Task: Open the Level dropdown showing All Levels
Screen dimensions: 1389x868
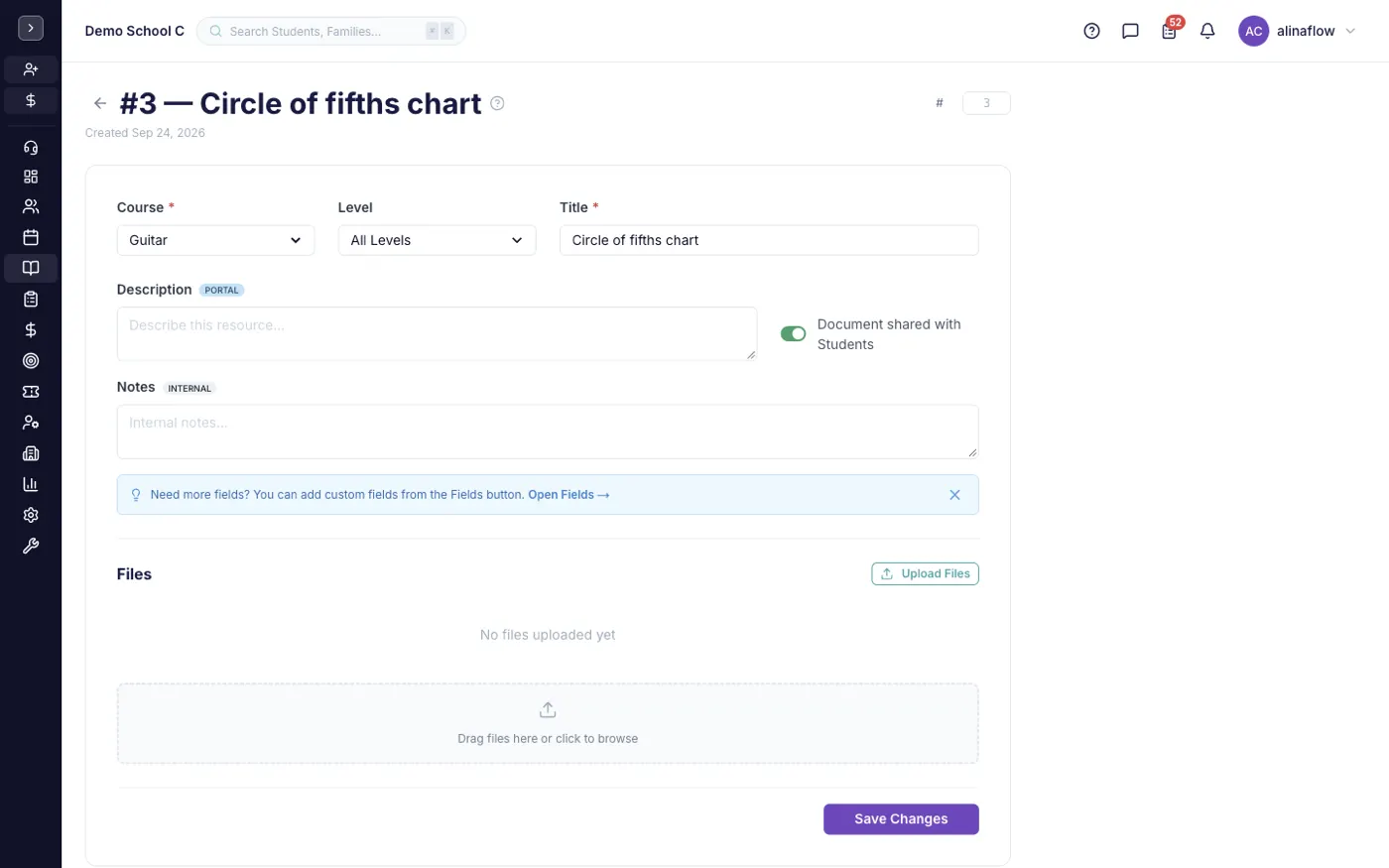Action: 437,240
